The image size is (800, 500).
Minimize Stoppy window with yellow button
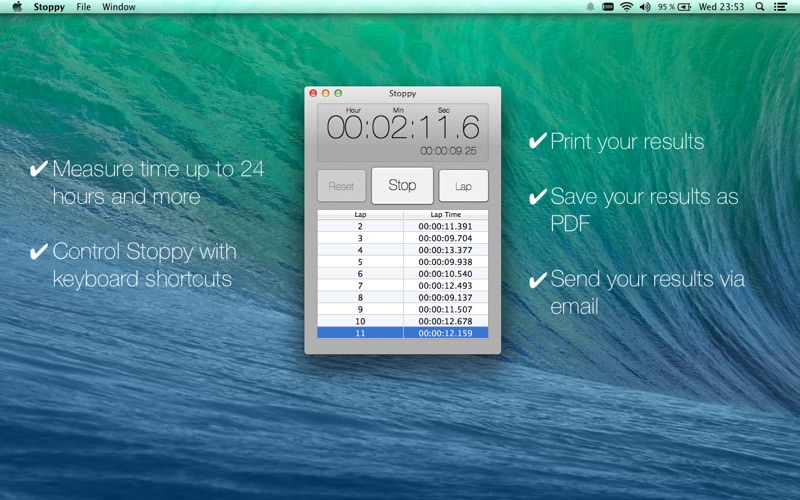click(x=326, y=93)
